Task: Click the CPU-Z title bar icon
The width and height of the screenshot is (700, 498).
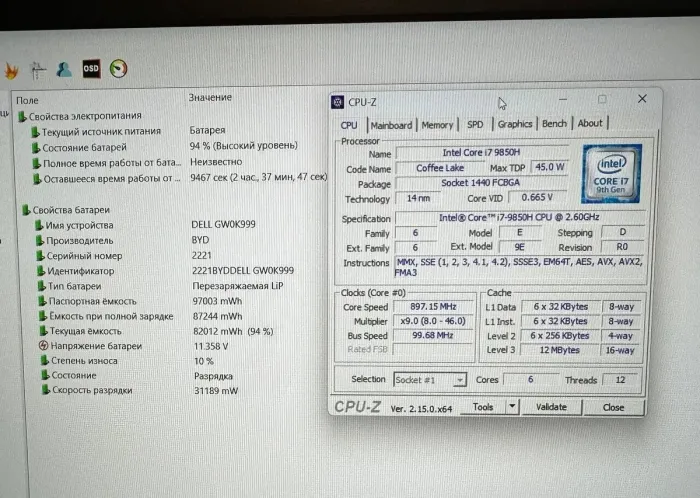Action: pos(339,102)
